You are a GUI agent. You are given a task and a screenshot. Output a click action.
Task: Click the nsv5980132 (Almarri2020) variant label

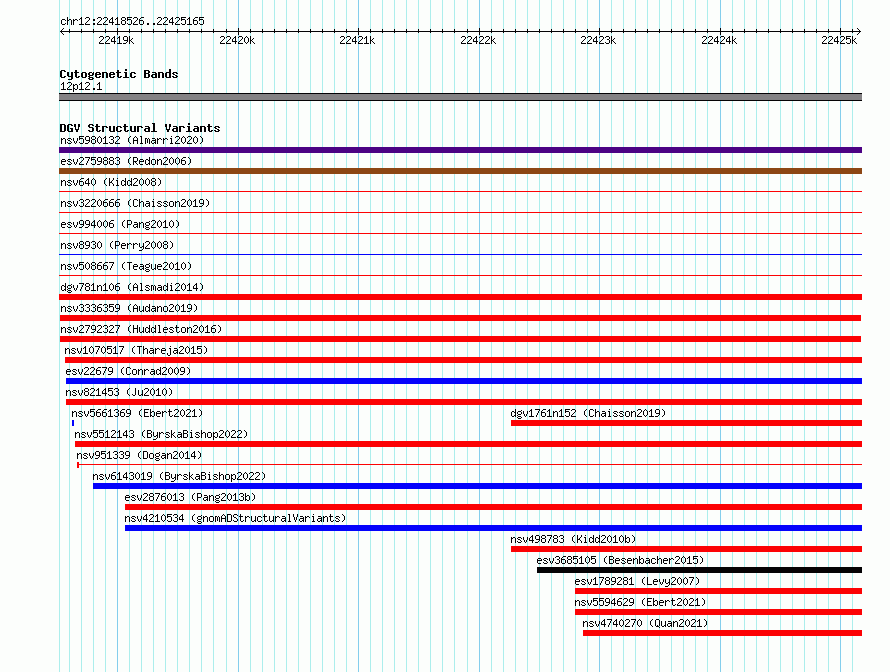[x=132, y=140]
